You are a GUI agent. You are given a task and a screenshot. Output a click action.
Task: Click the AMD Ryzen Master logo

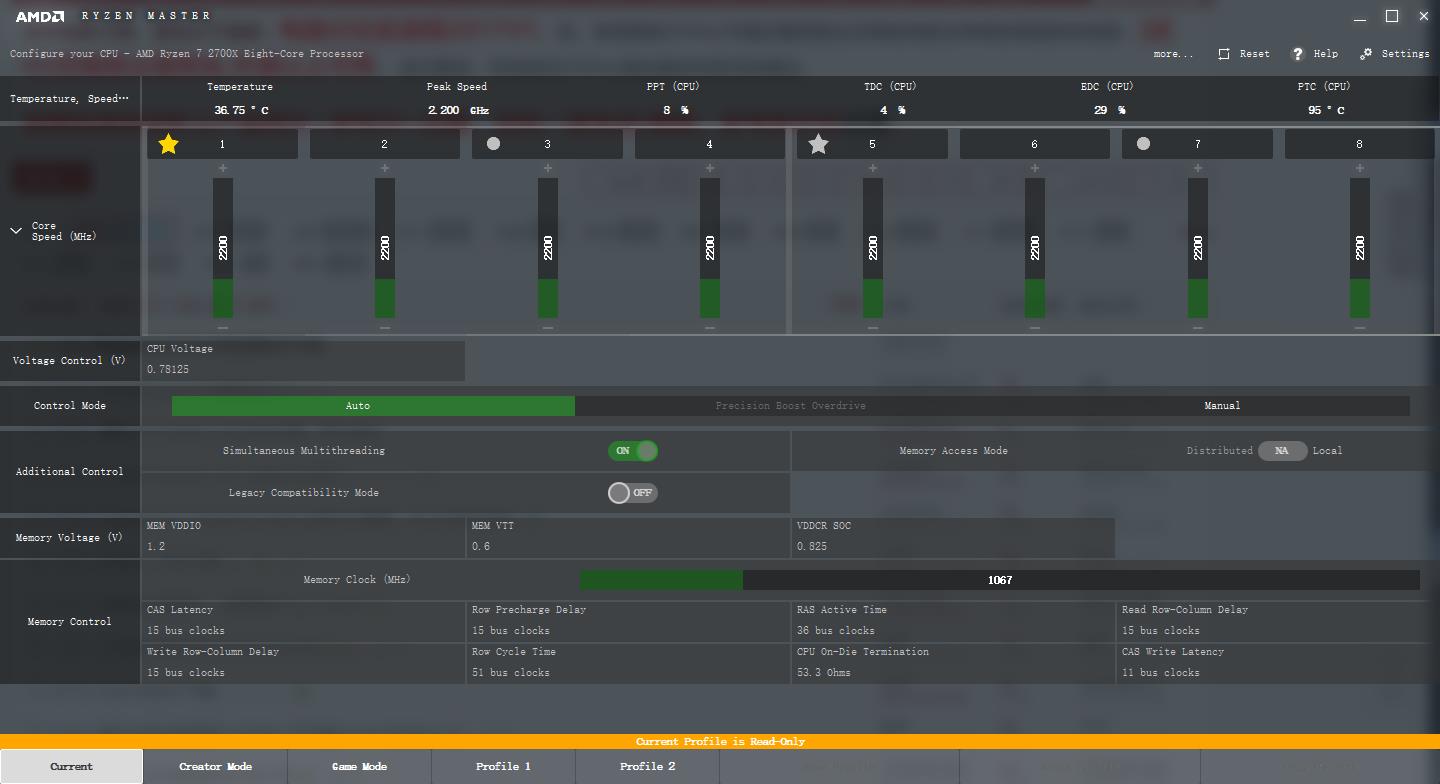click(x=113, y=16)
